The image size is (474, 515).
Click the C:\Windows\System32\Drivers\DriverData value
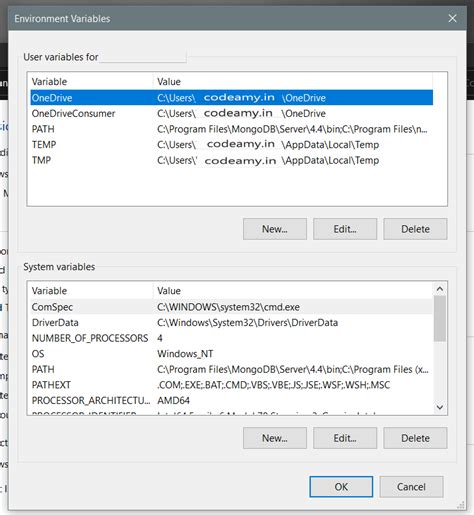[x=247, y=323]
